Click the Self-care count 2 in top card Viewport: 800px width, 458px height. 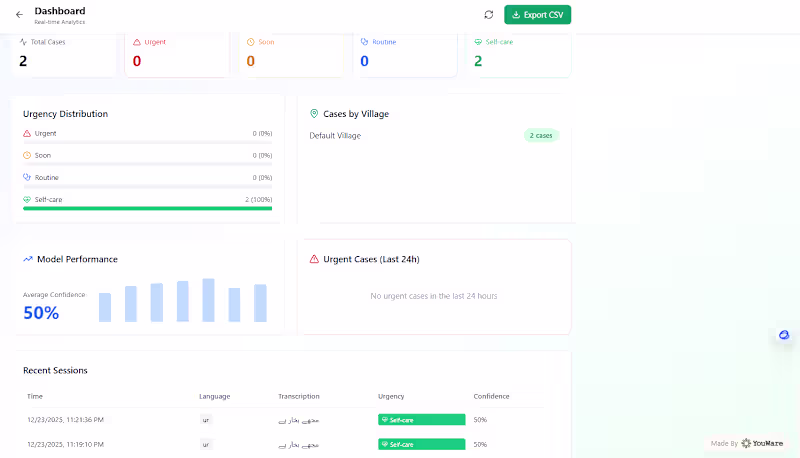click(x=478, y=61)
